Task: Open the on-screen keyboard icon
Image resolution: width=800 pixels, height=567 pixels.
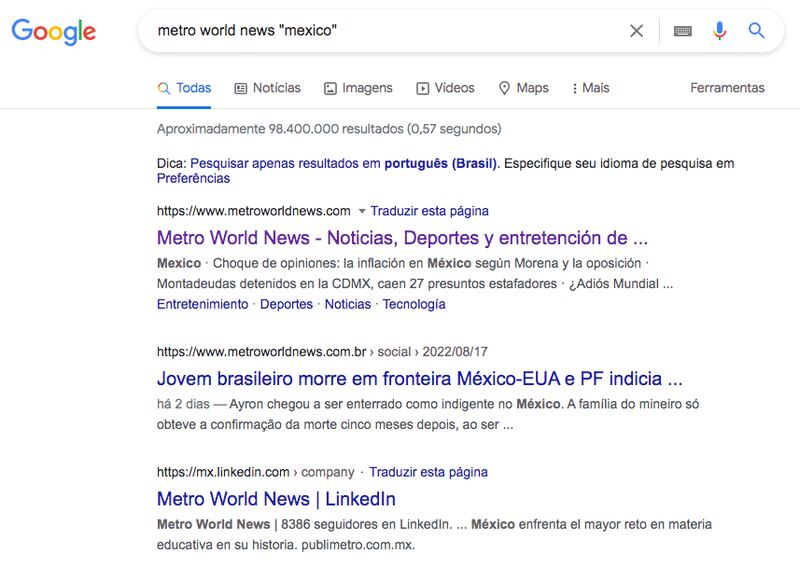Action: [x=683, y=31]
